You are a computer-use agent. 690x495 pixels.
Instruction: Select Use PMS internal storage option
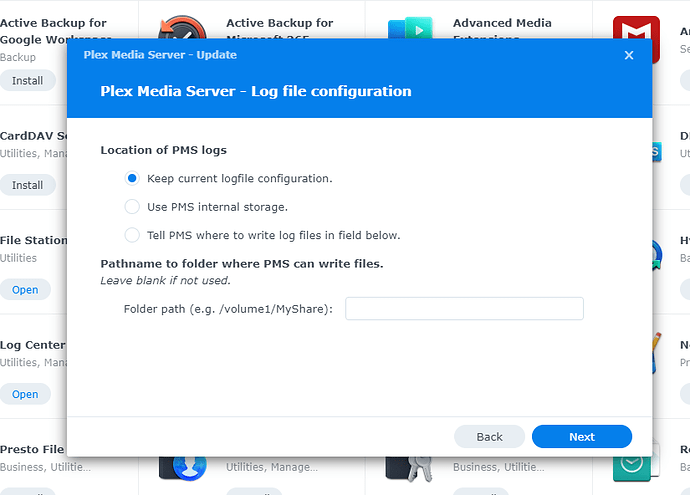point(132,207)
